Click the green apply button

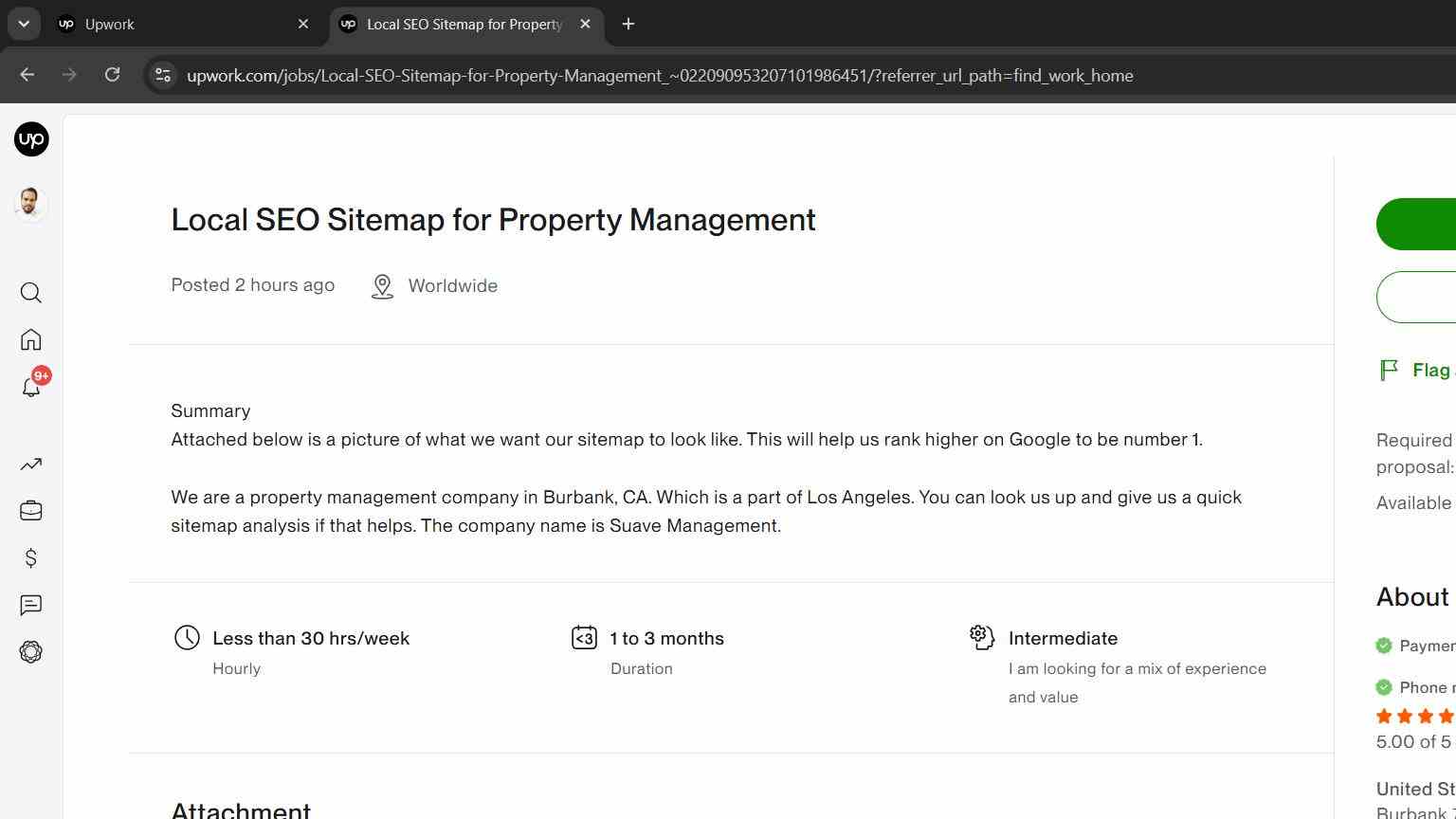(x=1416, y=225)
